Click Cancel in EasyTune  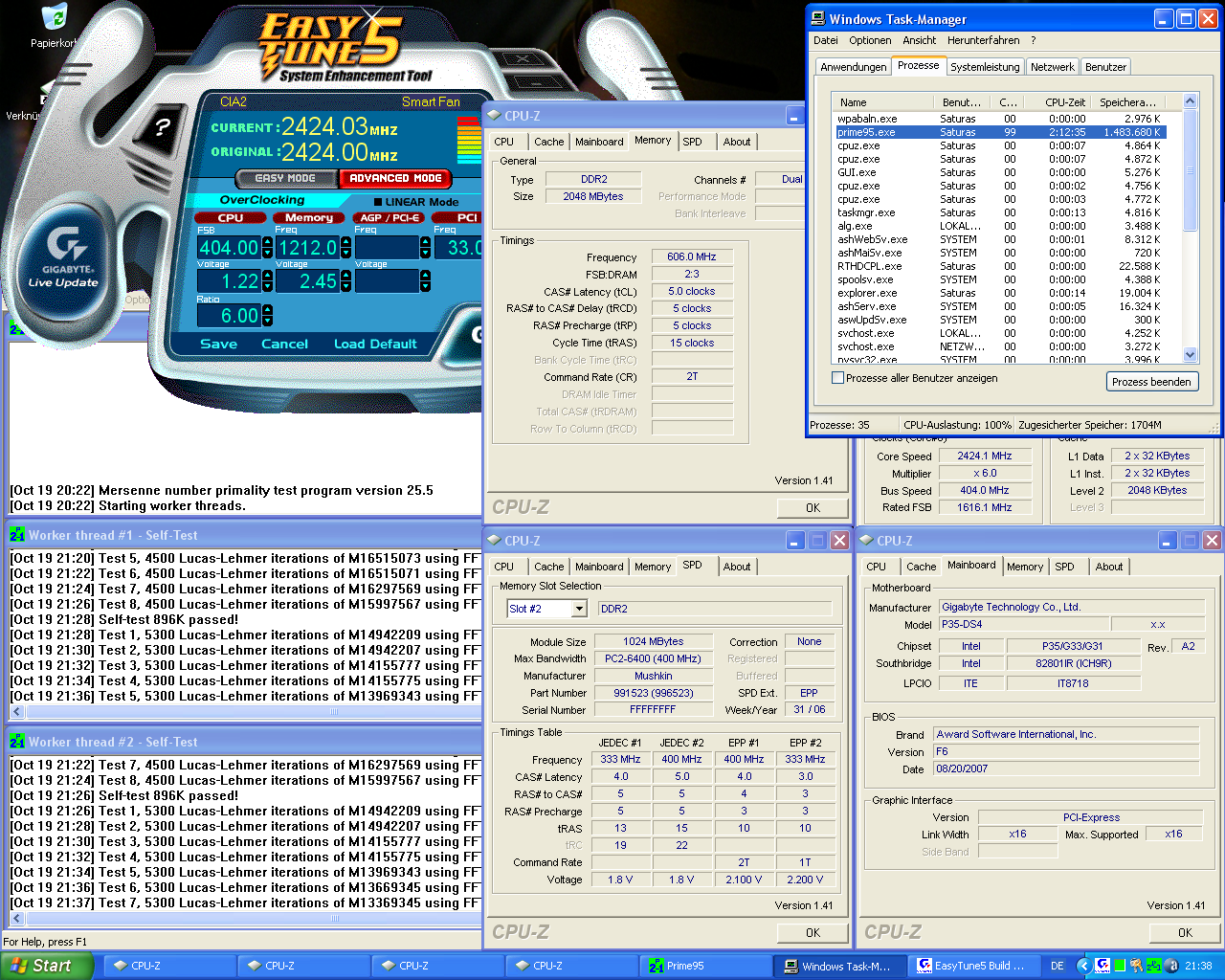point(284,344)
